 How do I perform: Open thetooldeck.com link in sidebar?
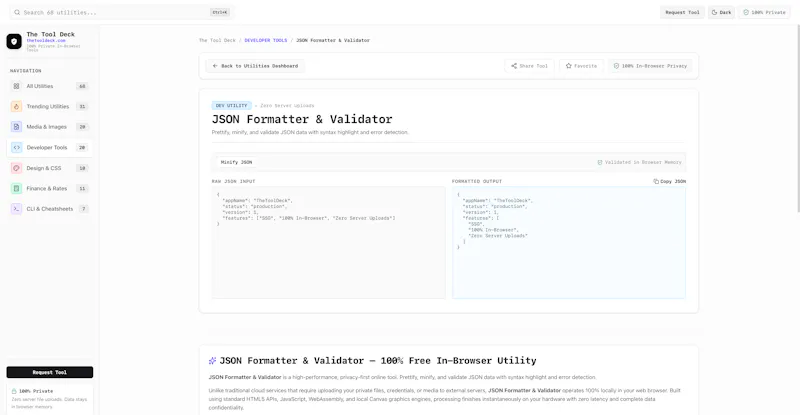(46, 40)
